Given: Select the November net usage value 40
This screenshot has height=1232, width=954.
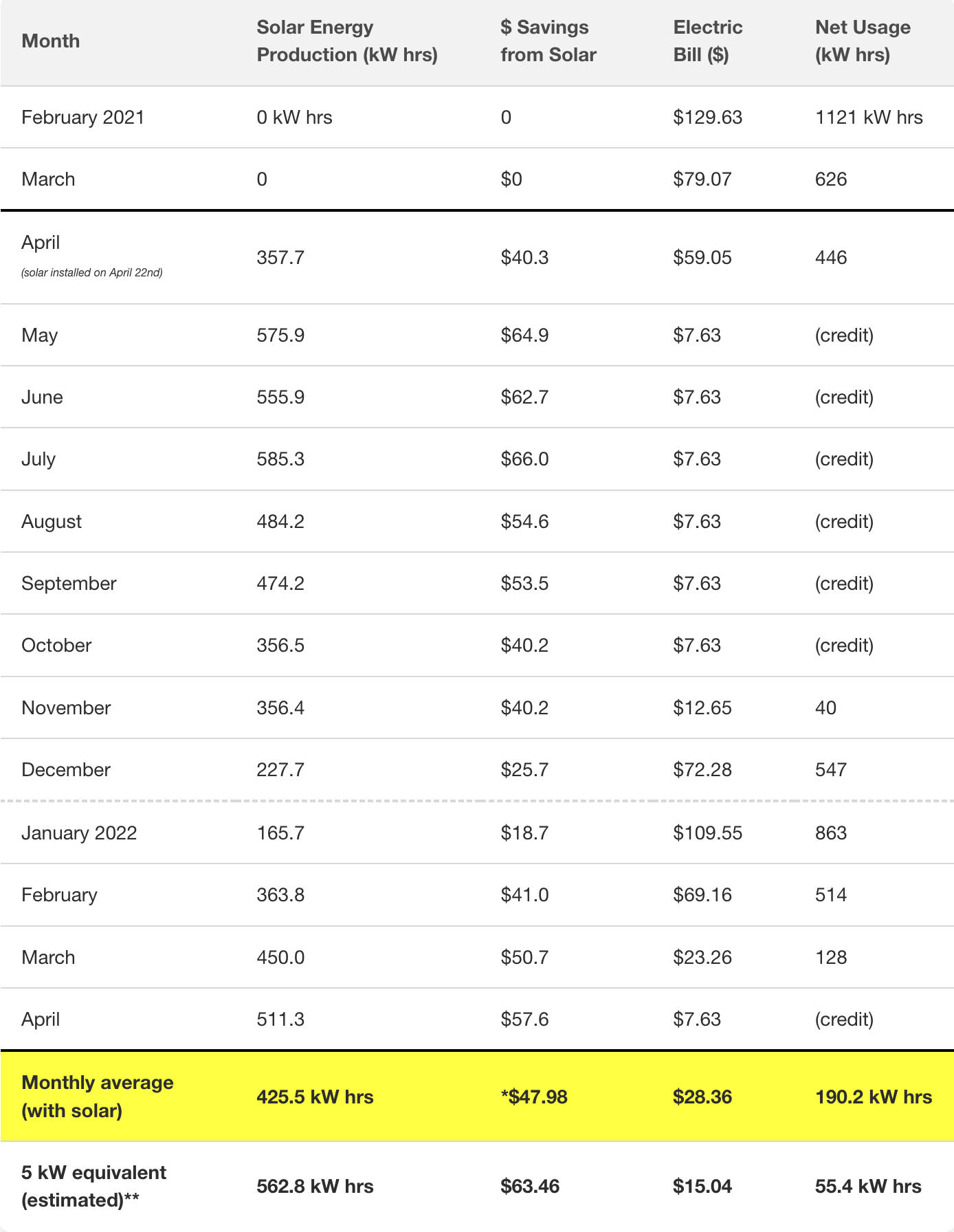Looking at the screenshot, I should coord(825,708).
